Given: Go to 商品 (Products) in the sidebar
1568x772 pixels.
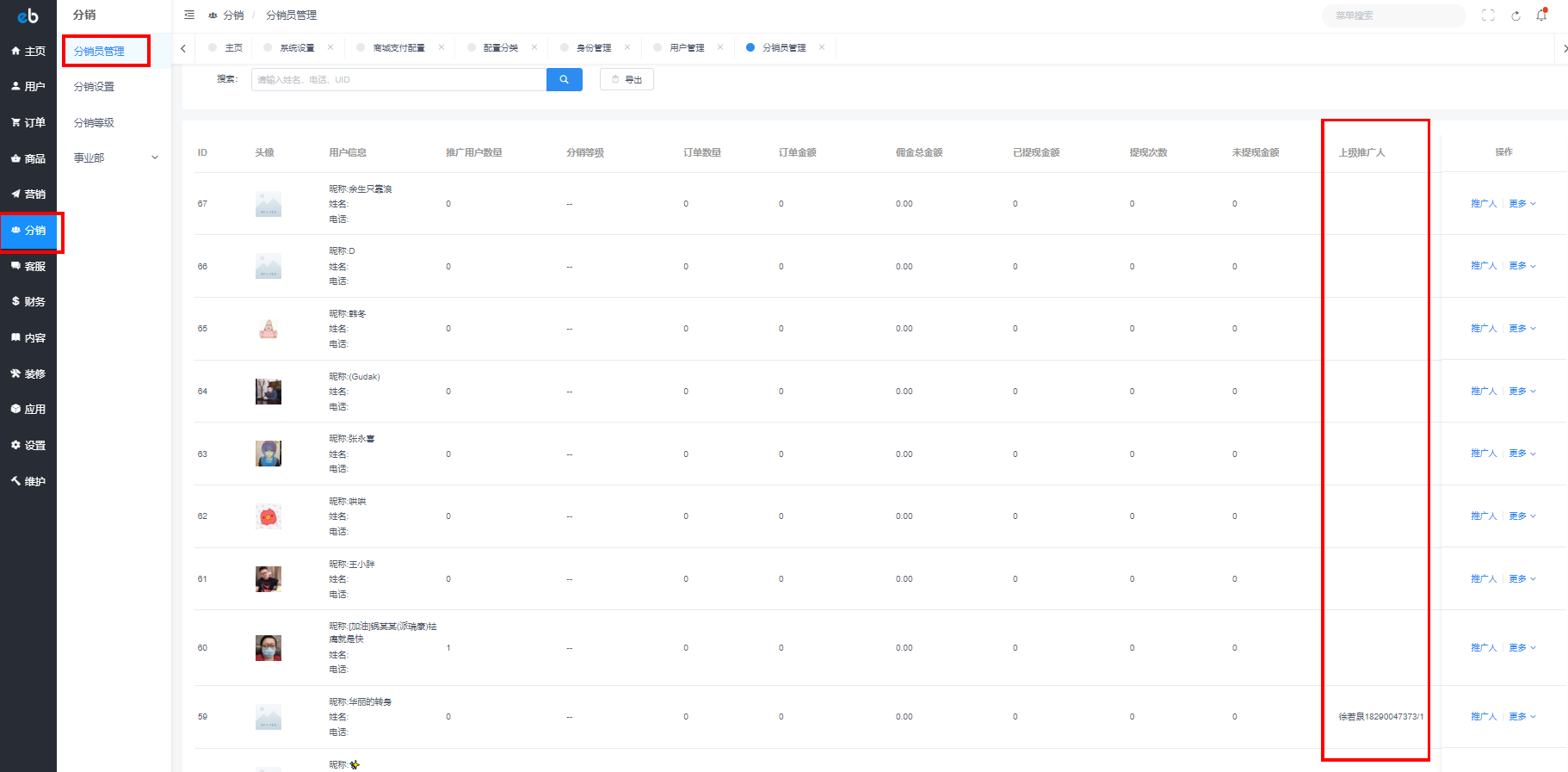Looking at the screenshot, I should pyautogui.click(x=28, y=158).
